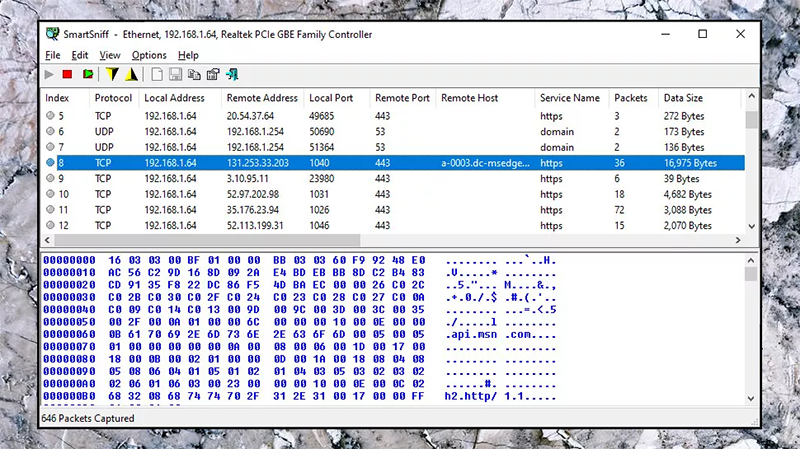Click the horizontal scrollbar right arrow
Viewport: 800px width, 449px height.
[x=736, y=240]
